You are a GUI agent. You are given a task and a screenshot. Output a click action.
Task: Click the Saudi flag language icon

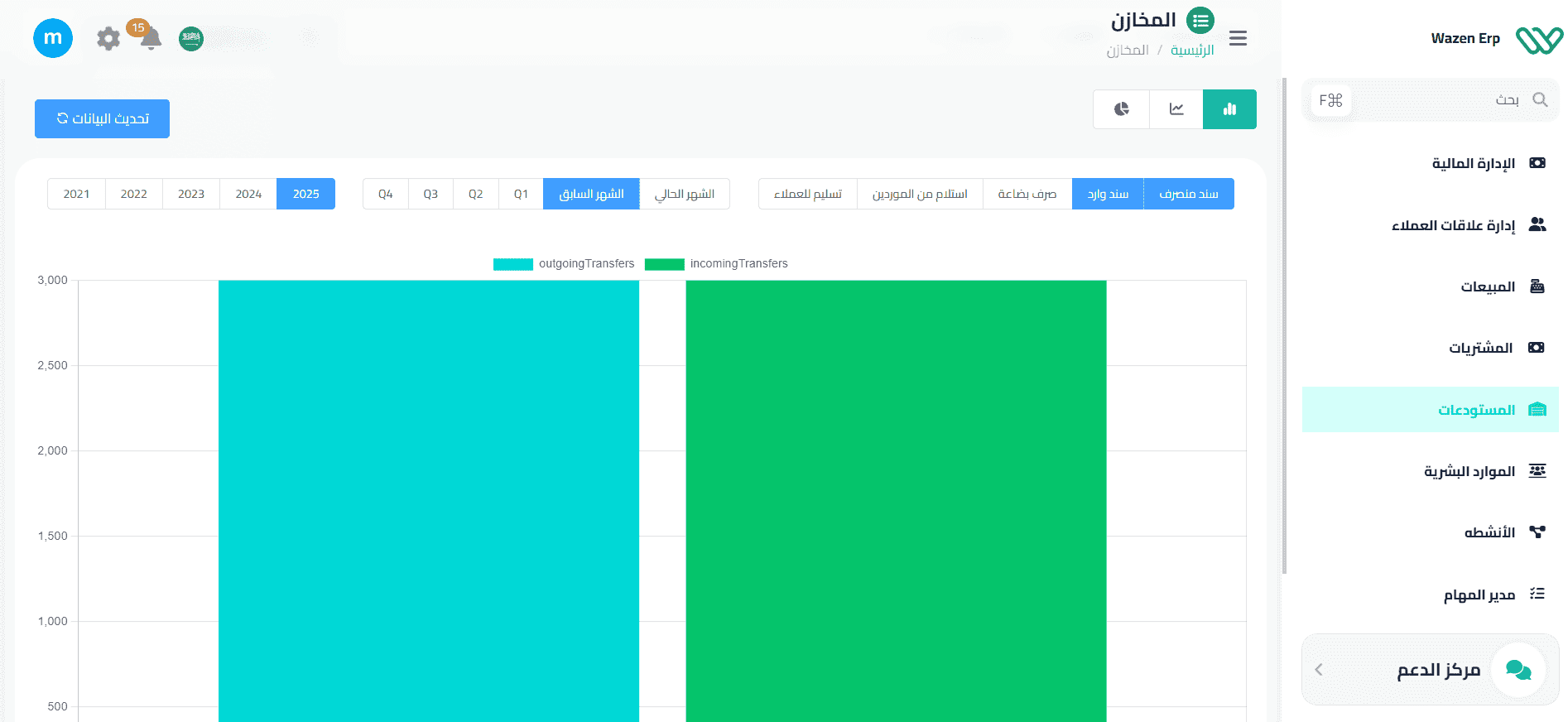pos(191,38)
